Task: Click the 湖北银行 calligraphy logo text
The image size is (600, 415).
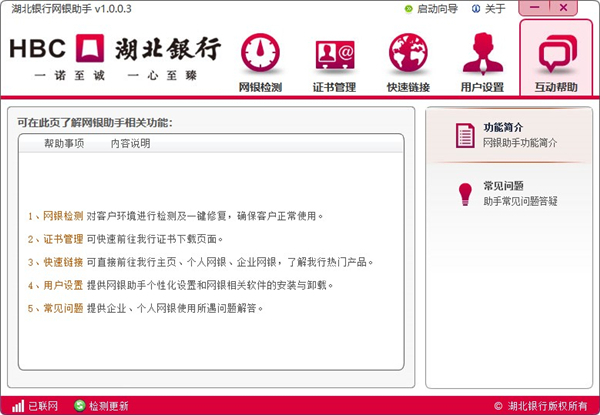Action: [x=168, y=49]
